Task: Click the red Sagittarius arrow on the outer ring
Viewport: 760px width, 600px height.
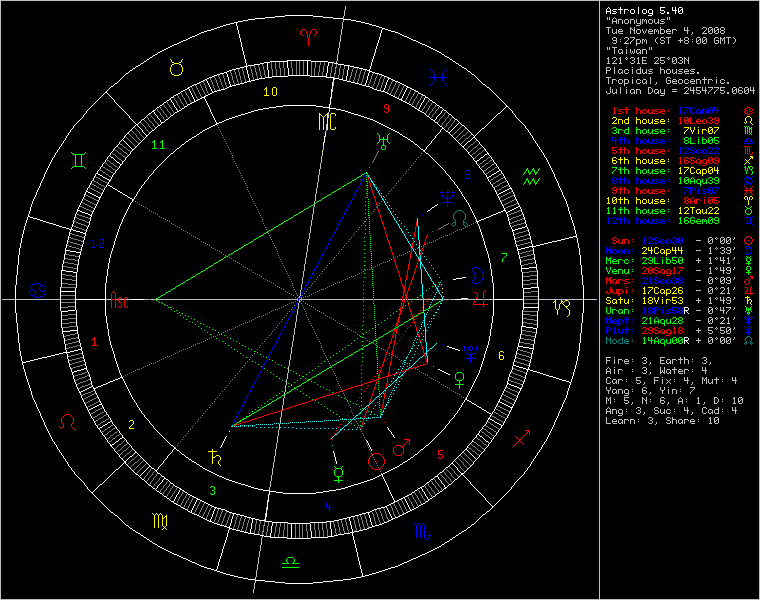Action: 522,439
